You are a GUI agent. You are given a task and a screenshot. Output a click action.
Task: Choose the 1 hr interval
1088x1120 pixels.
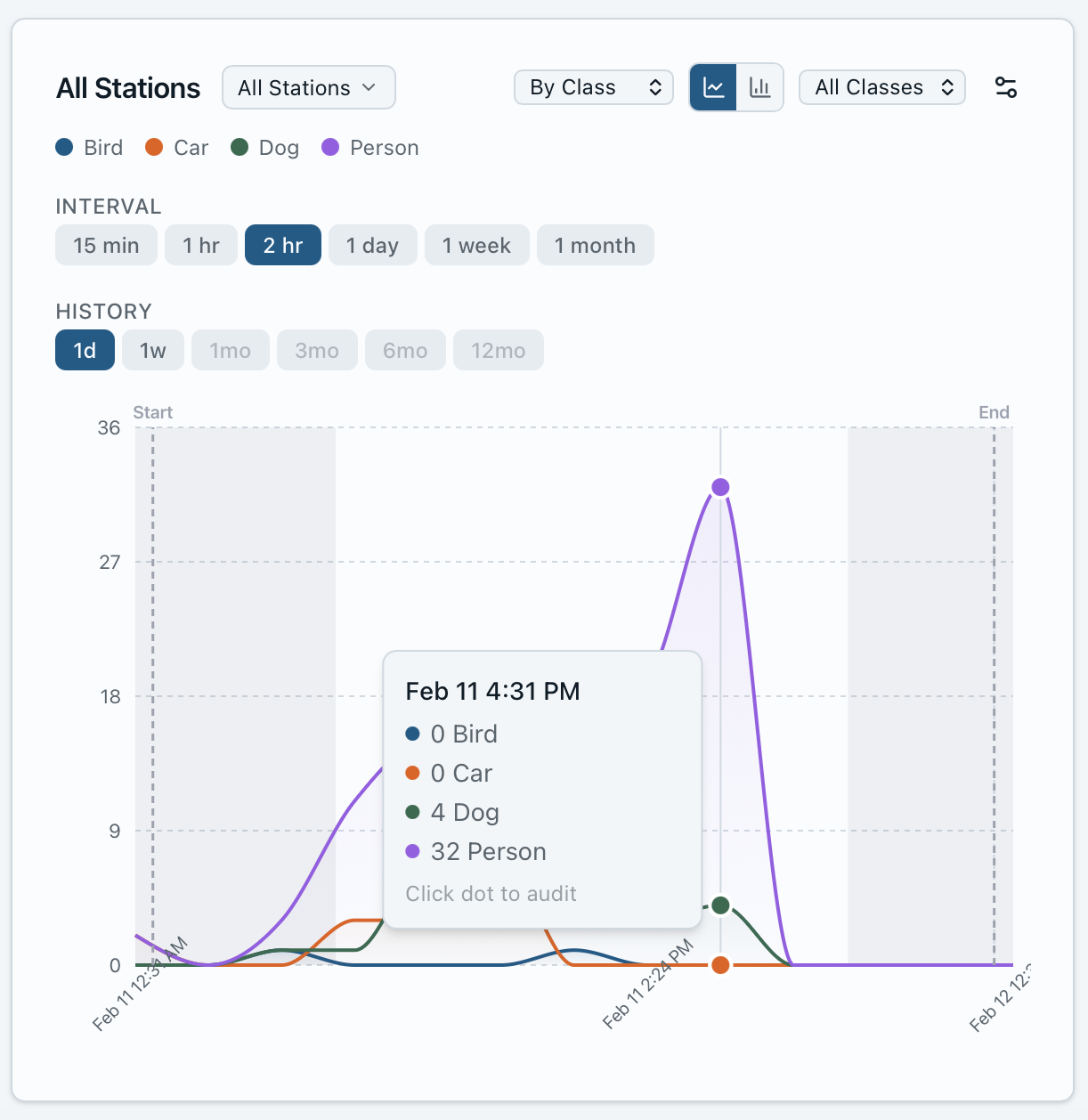pos(201,246)
